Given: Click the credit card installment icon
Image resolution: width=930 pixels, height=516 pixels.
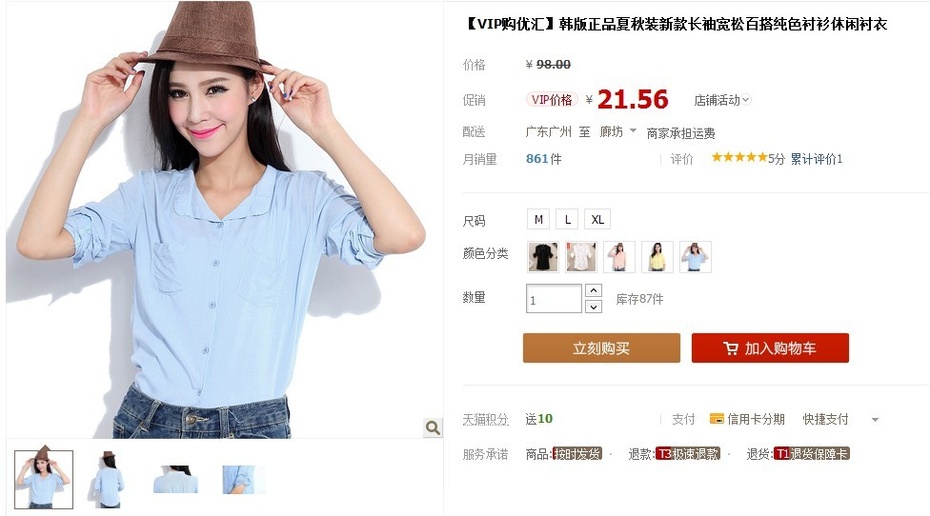Looking at the screenshot, I should point(716,419).
